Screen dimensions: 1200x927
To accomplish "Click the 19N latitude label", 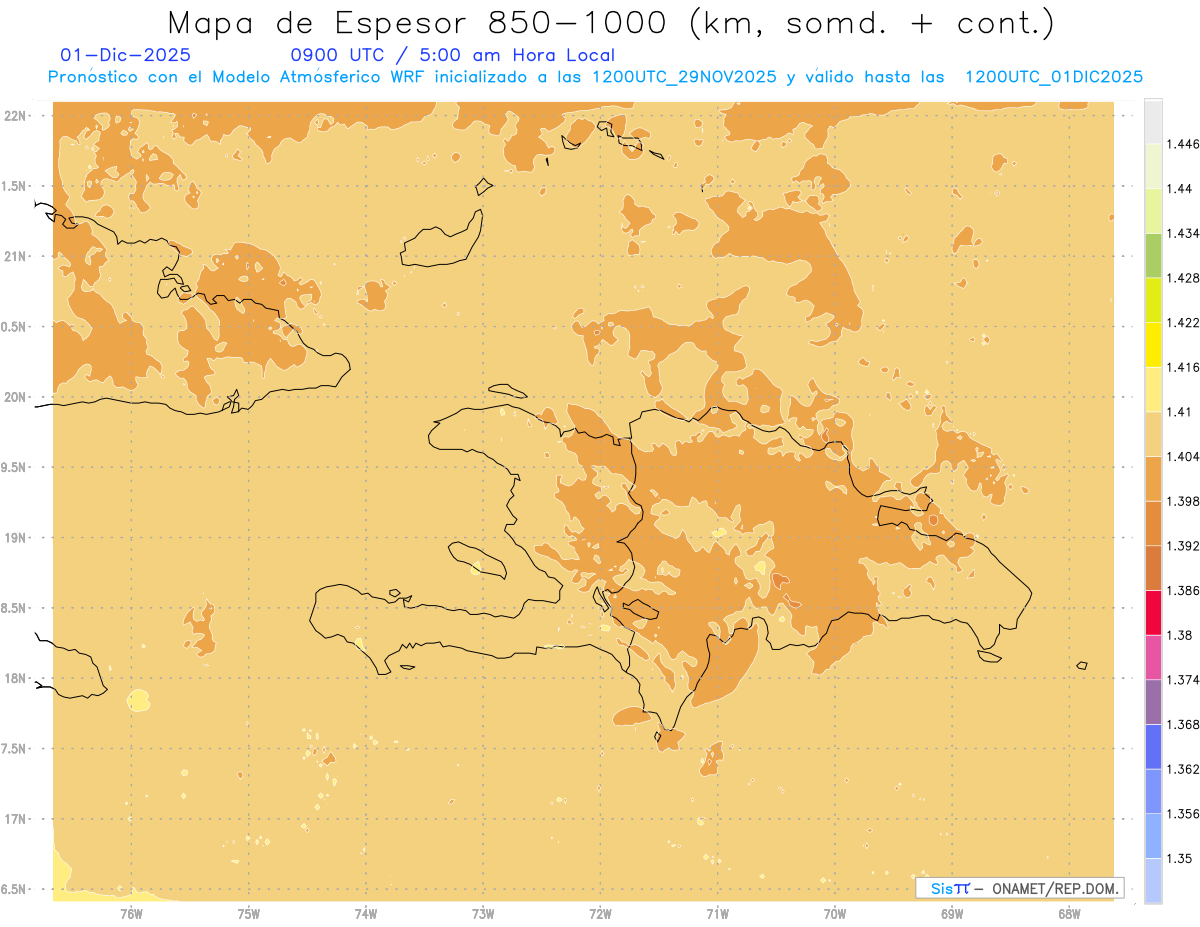I will (x=17, y=538).
